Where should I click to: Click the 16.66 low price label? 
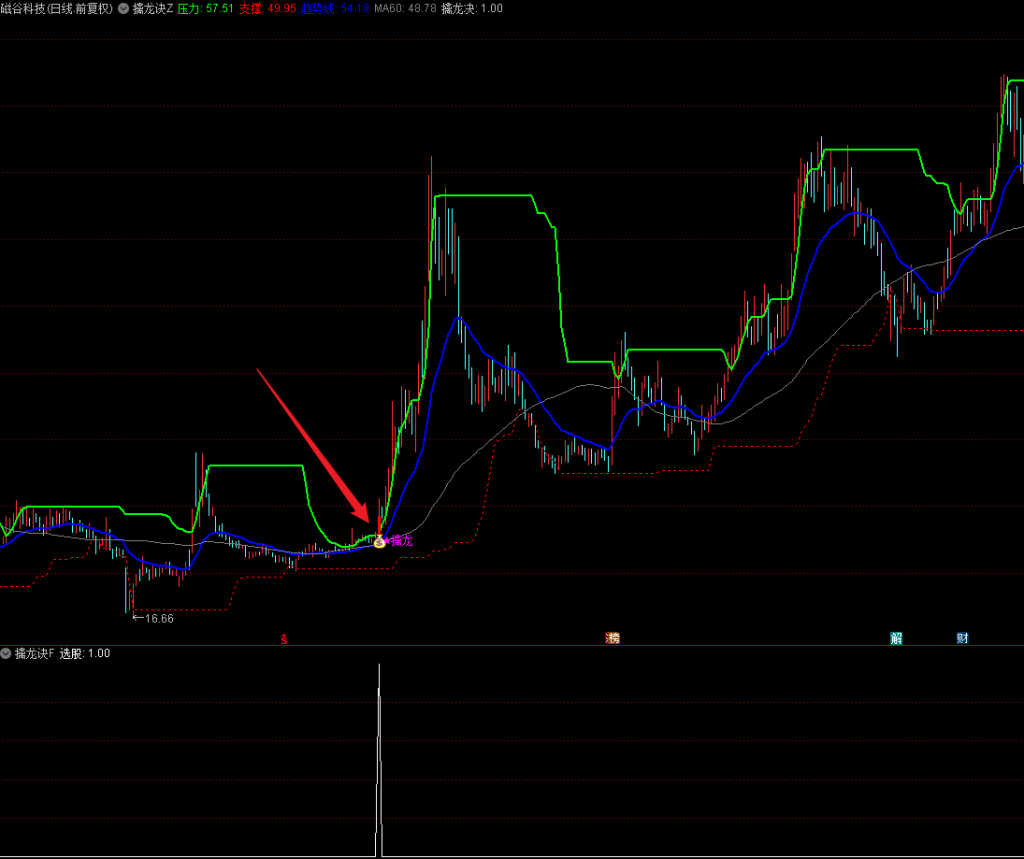click(153, 619)
